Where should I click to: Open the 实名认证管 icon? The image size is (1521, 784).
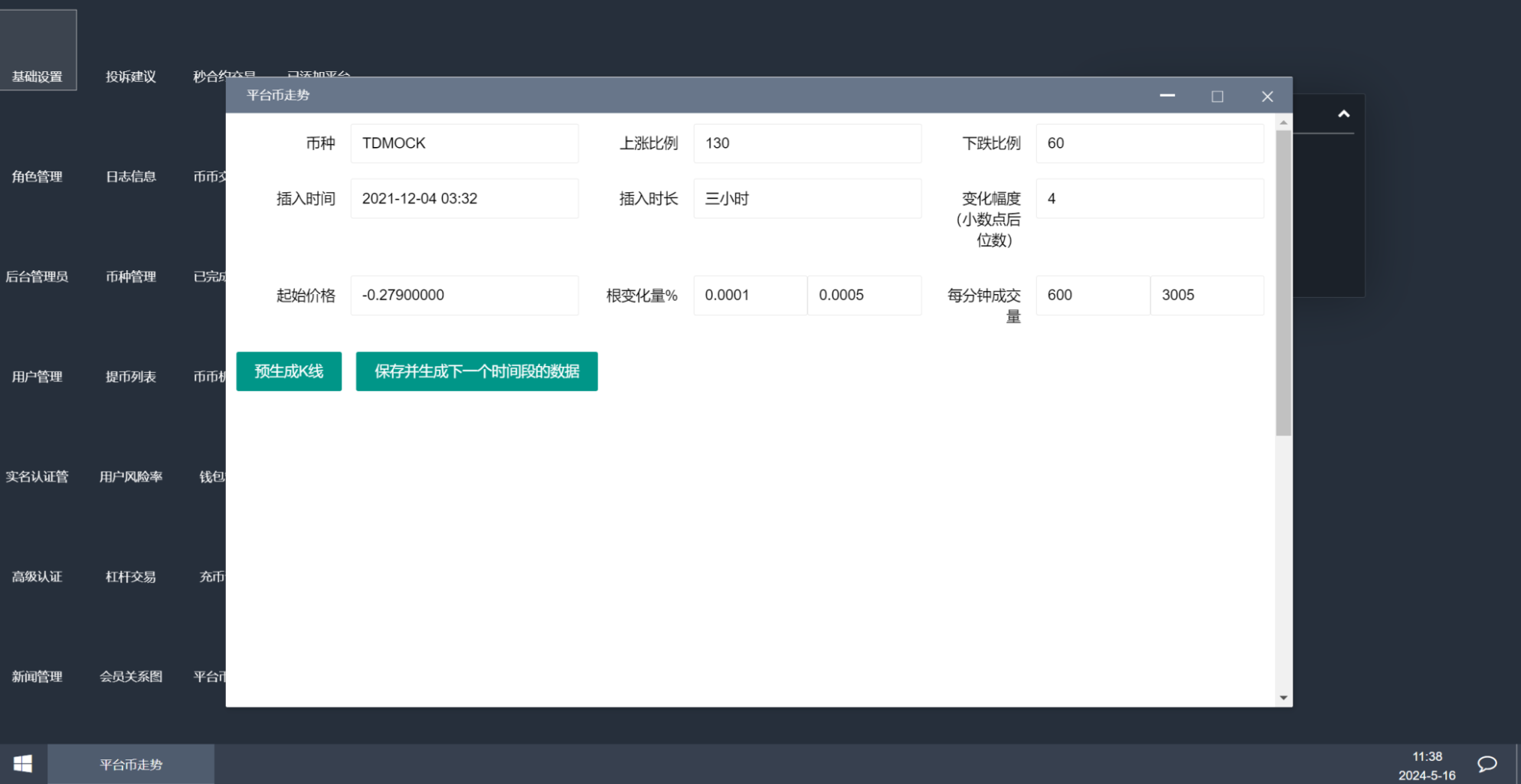click(x=38, y=476)
